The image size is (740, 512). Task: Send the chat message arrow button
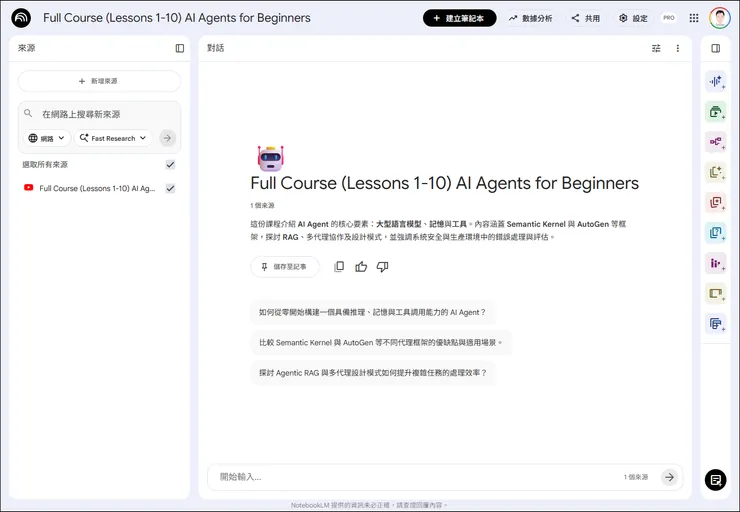(x=669, y=477)
